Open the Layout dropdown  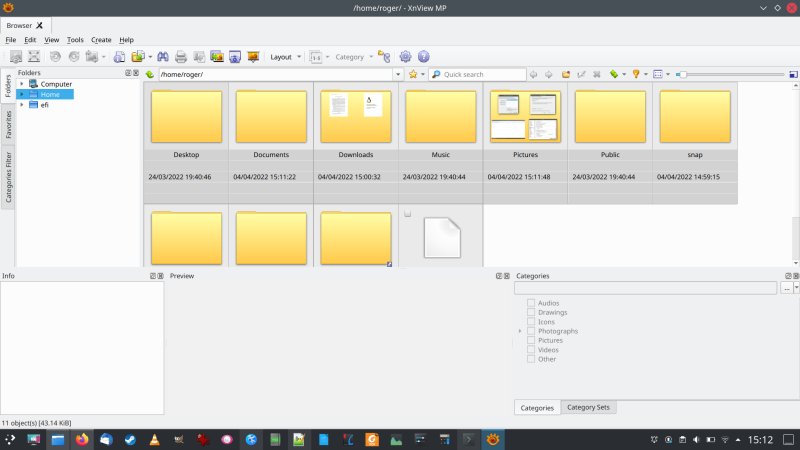click(x=286, y=57)
